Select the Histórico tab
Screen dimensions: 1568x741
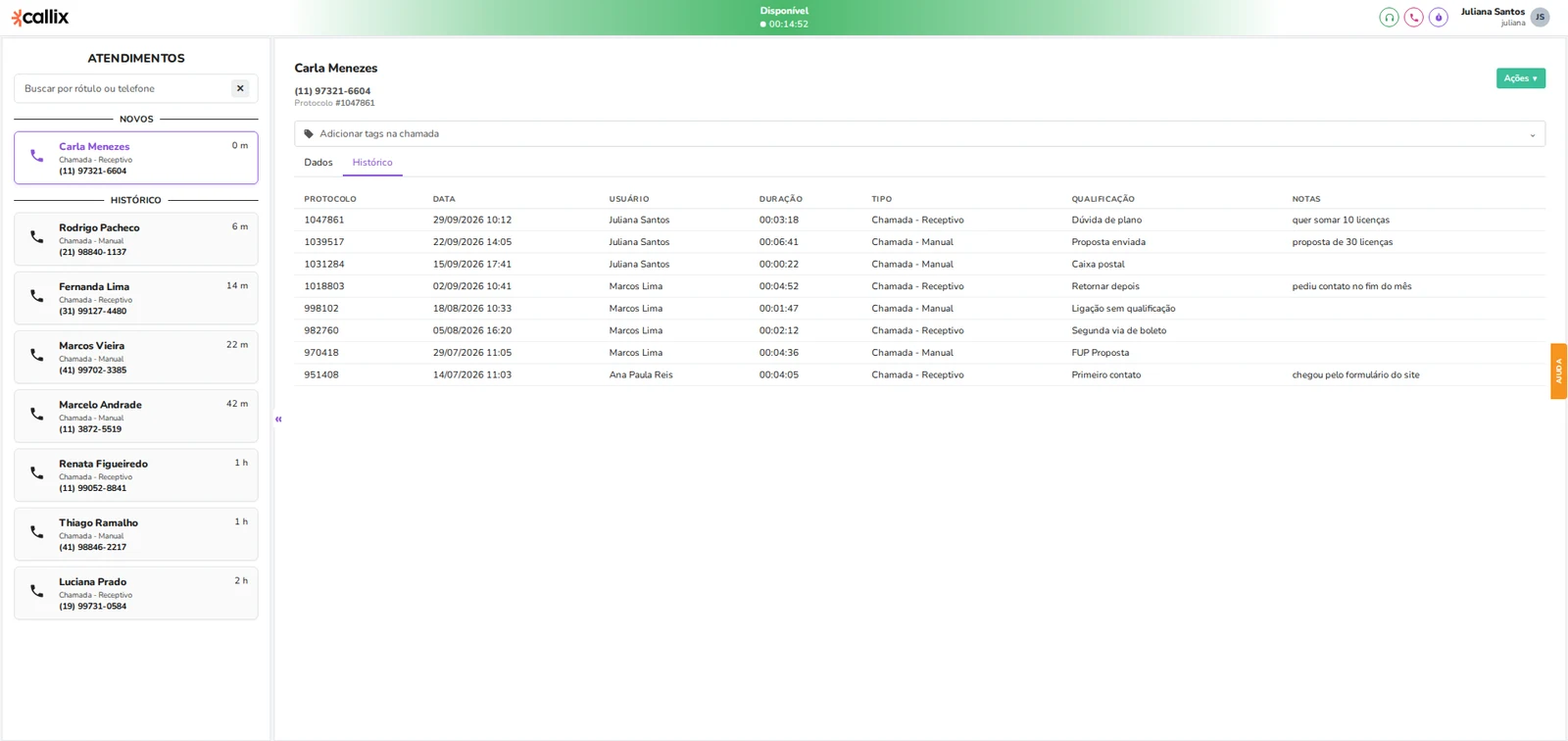click(372, 163)
